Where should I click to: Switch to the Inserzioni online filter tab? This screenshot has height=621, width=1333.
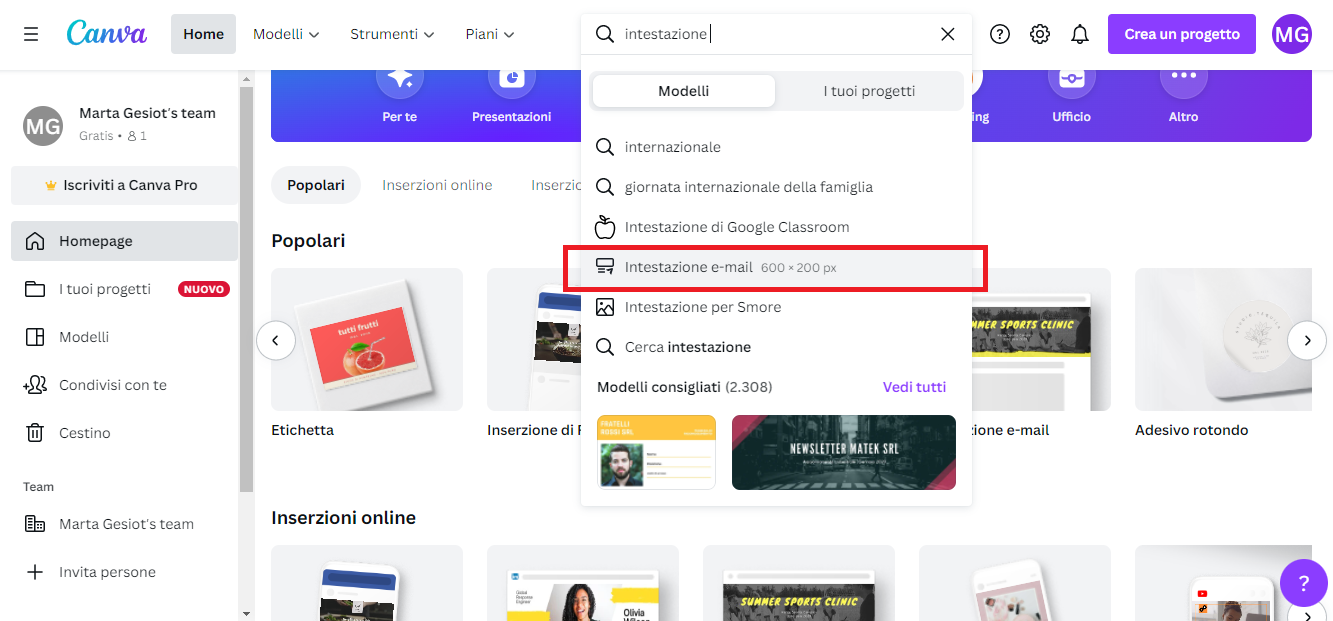(x=437, y=184)
